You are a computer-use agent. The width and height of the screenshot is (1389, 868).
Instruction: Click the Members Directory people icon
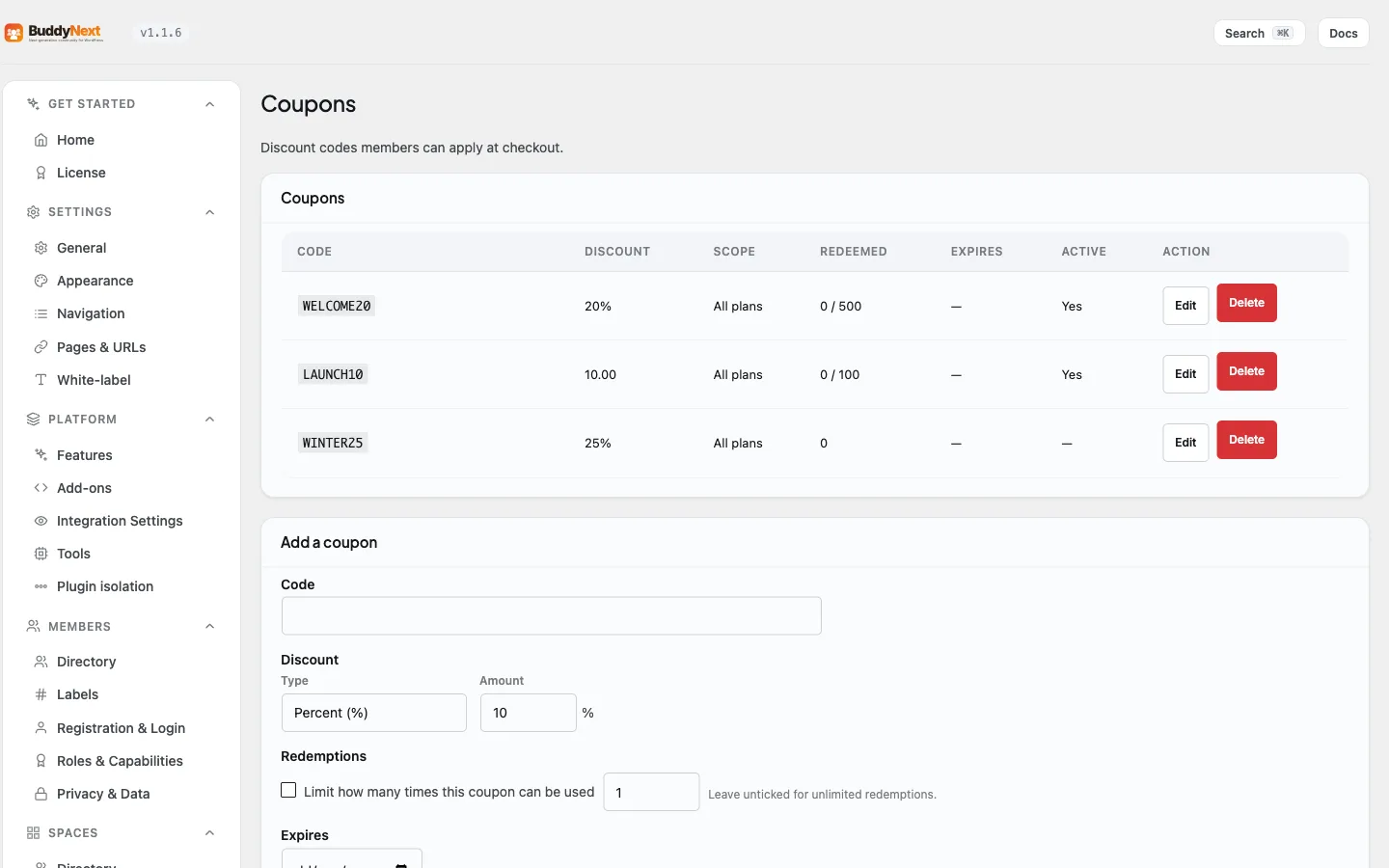(x=41, y=662)
